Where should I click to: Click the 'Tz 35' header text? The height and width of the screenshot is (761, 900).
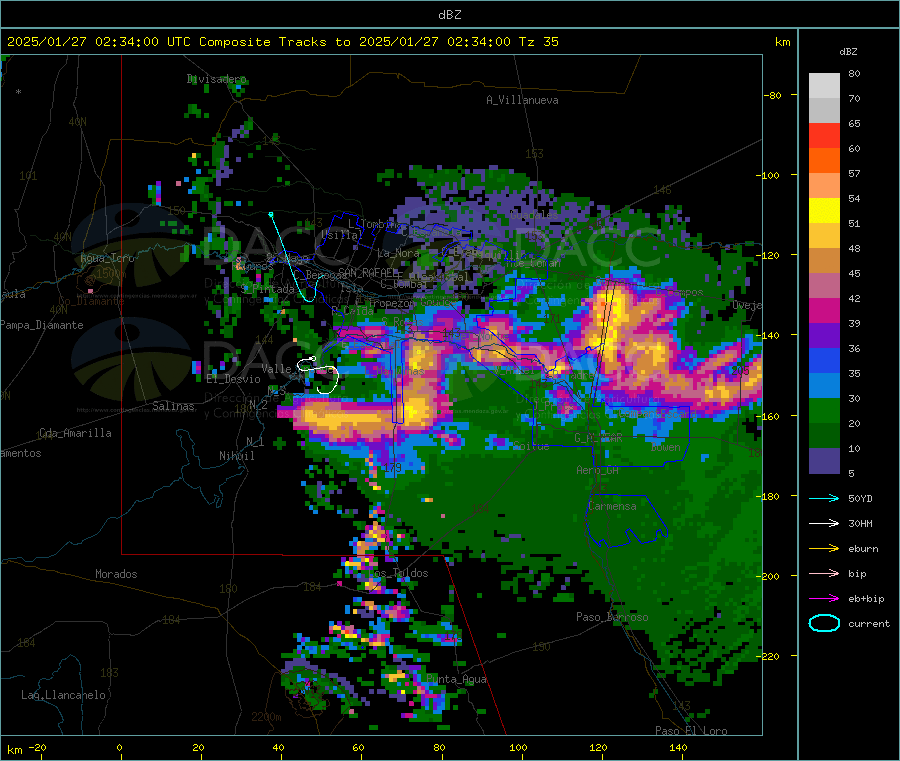click(538, 42)
